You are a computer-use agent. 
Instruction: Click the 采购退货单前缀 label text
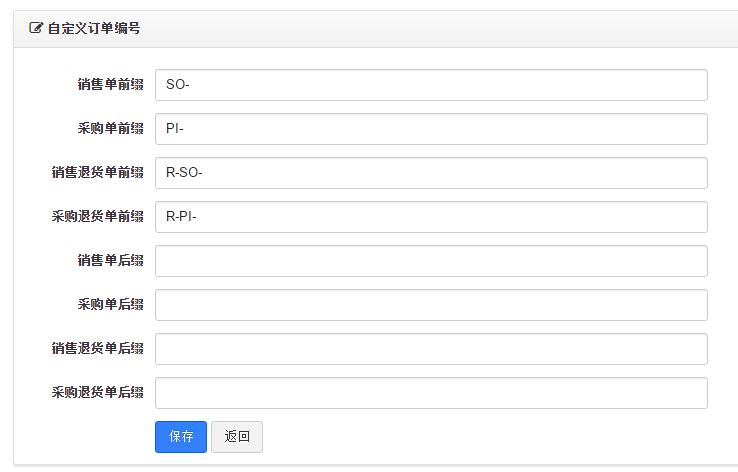click(97, 217)
